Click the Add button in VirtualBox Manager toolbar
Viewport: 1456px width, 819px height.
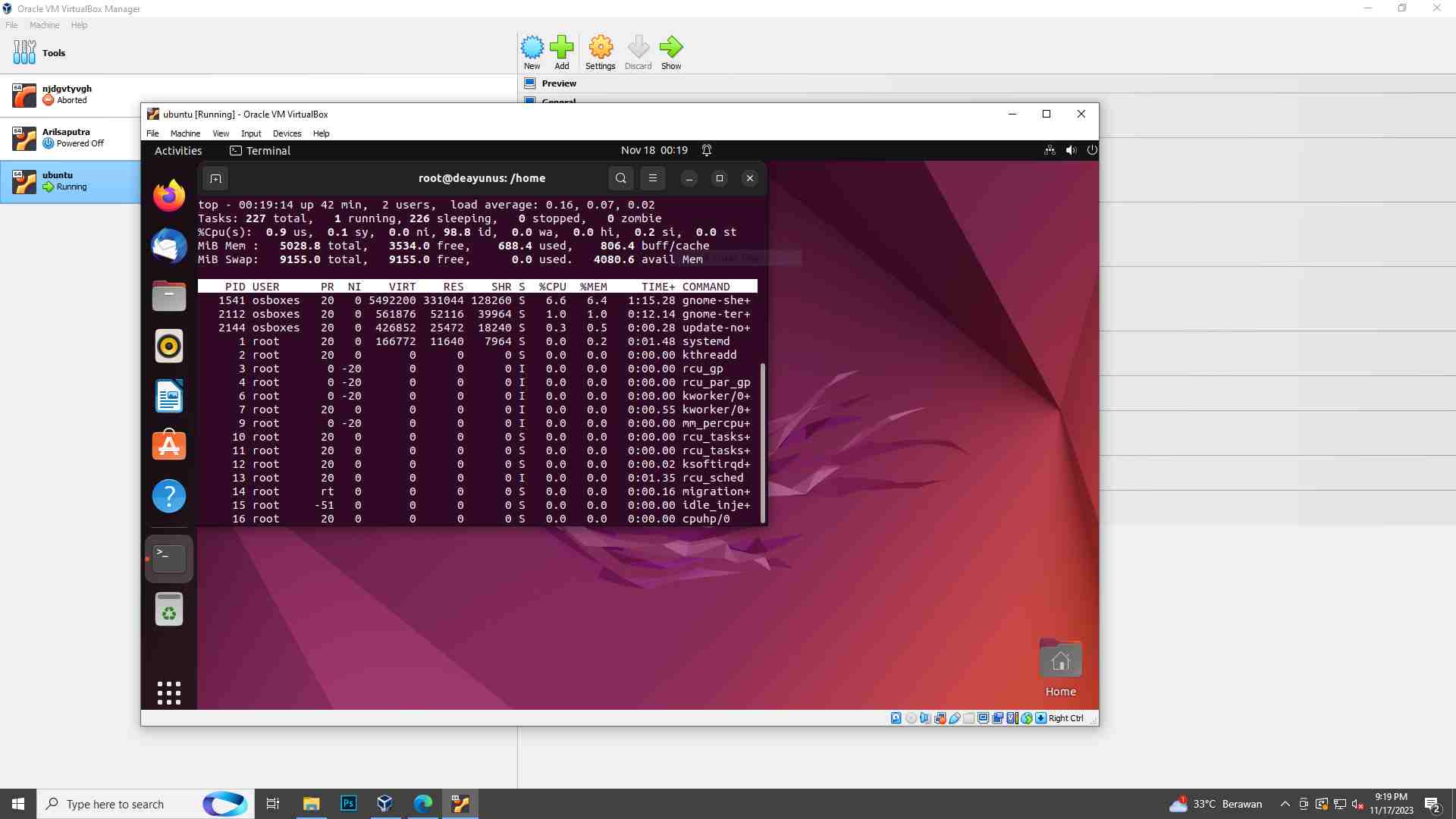point(562,52)
